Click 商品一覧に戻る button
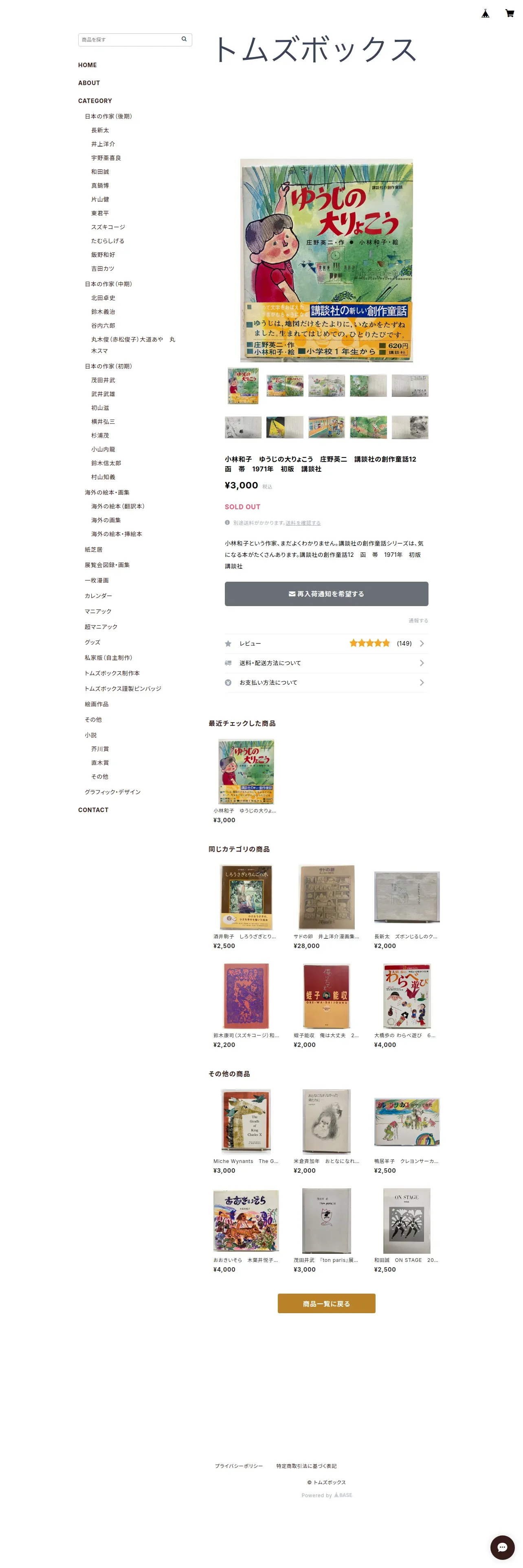This screenshot has height=1568, width=523. [326, 1303]
